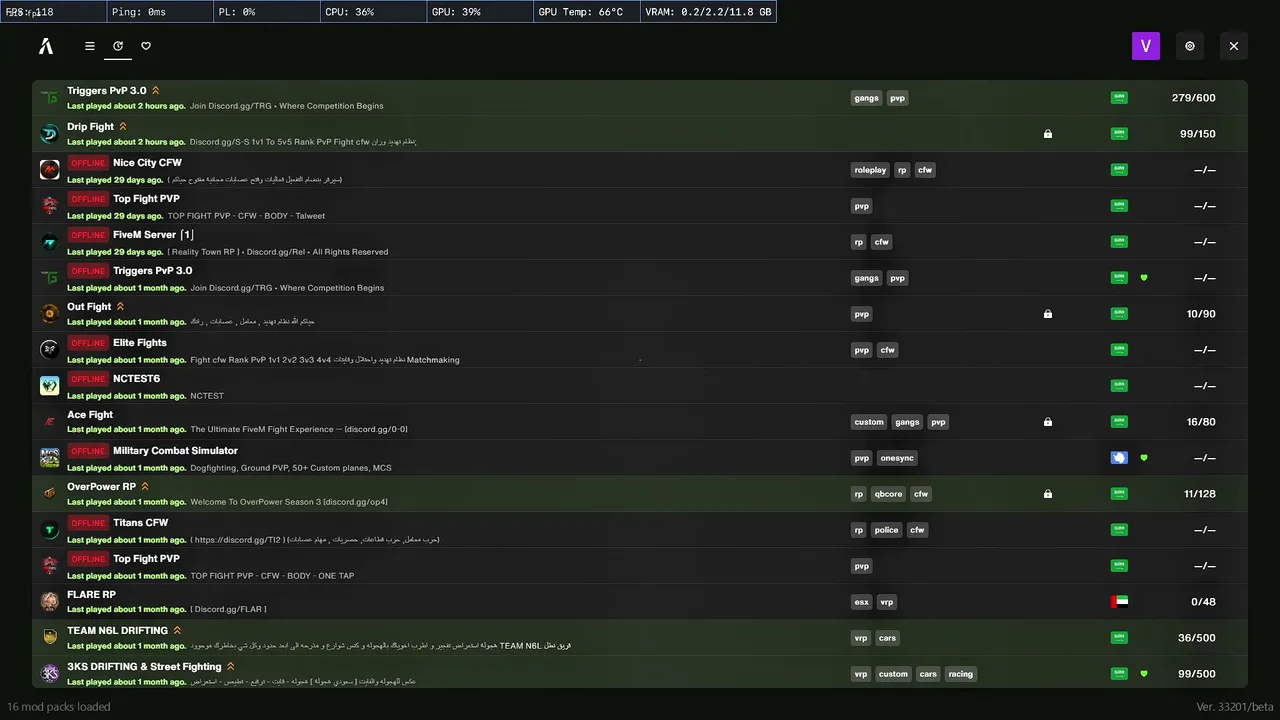Click the custom tag on Ace Fight
The image size is (1280, 720).
click(x=869, y=422)
